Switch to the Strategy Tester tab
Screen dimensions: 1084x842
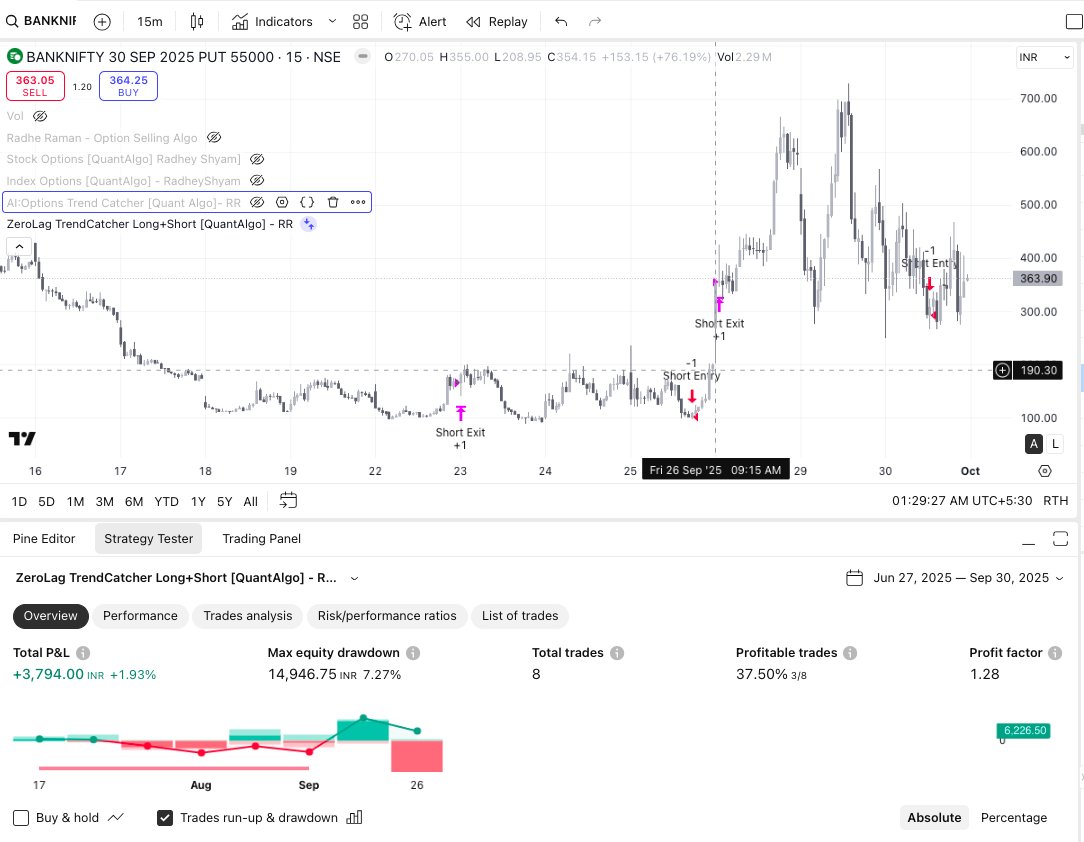click(149, 539)
